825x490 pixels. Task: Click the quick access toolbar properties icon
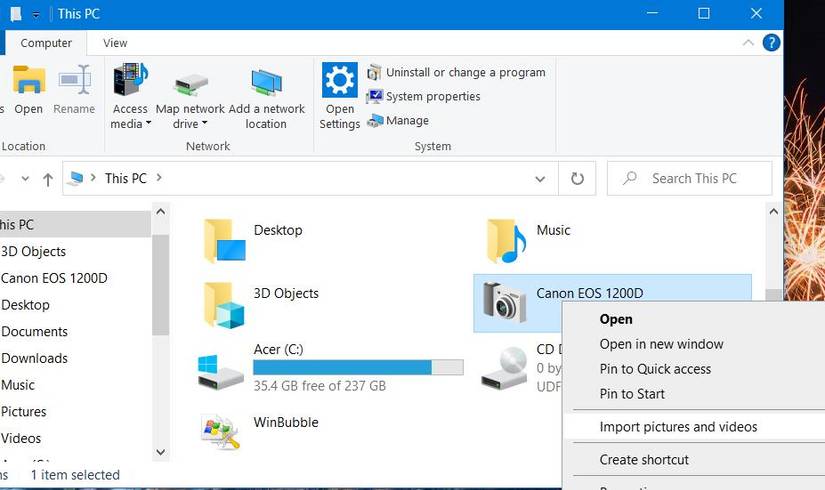[x=16, y=14]
